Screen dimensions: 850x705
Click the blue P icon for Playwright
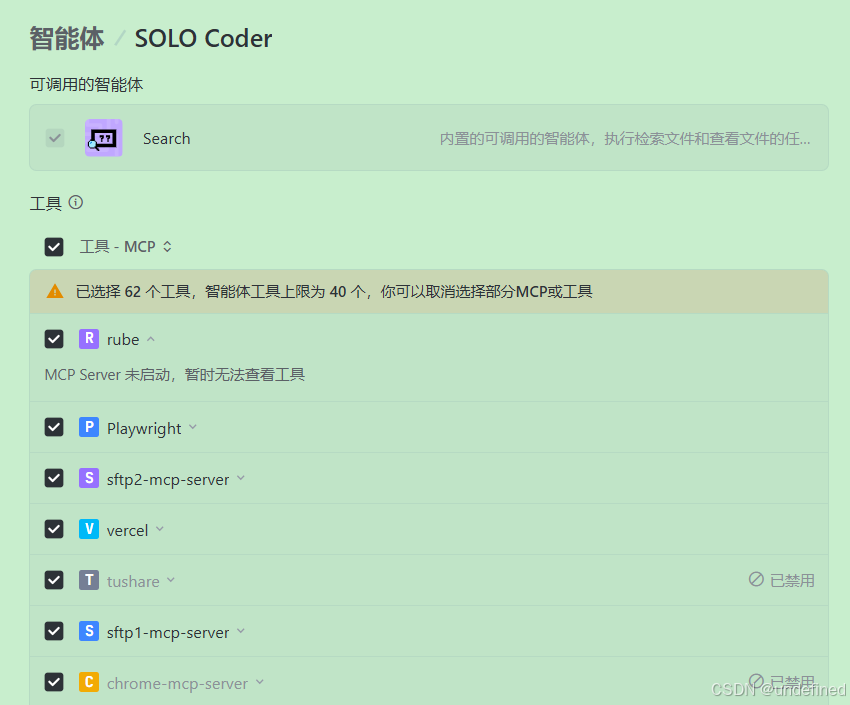(x=89, y=427)
